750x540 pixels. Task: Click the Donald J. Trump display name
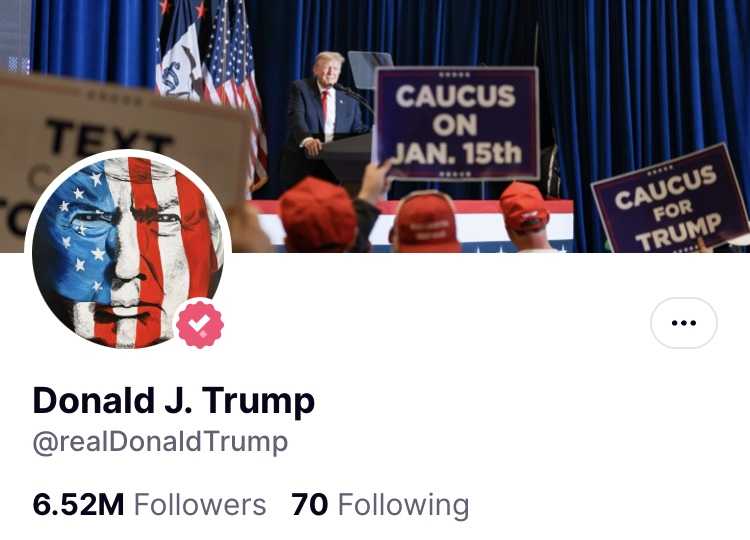pyautogui.click(x=174, y=401)
